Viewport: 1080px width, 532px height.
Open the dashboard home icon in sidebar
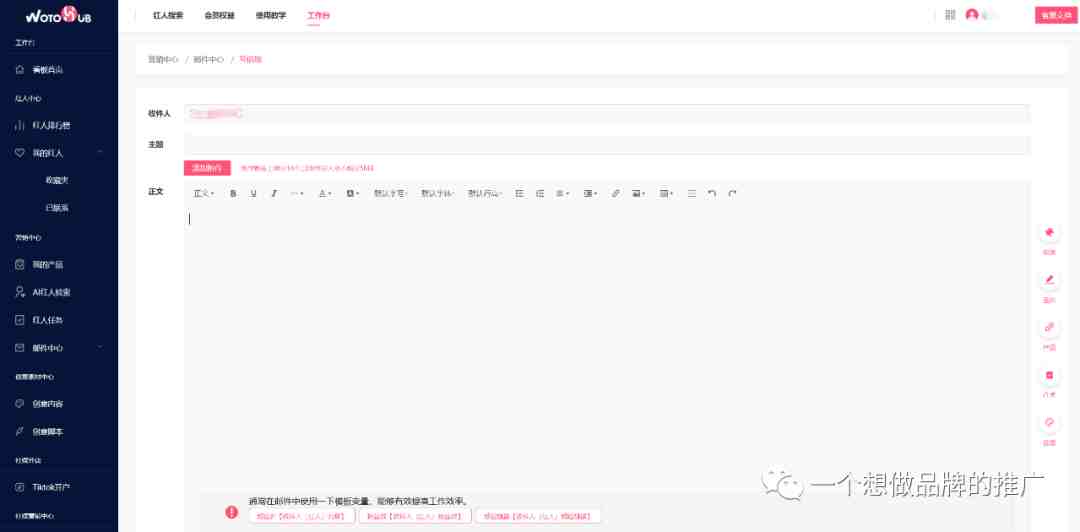coord(20,70)
